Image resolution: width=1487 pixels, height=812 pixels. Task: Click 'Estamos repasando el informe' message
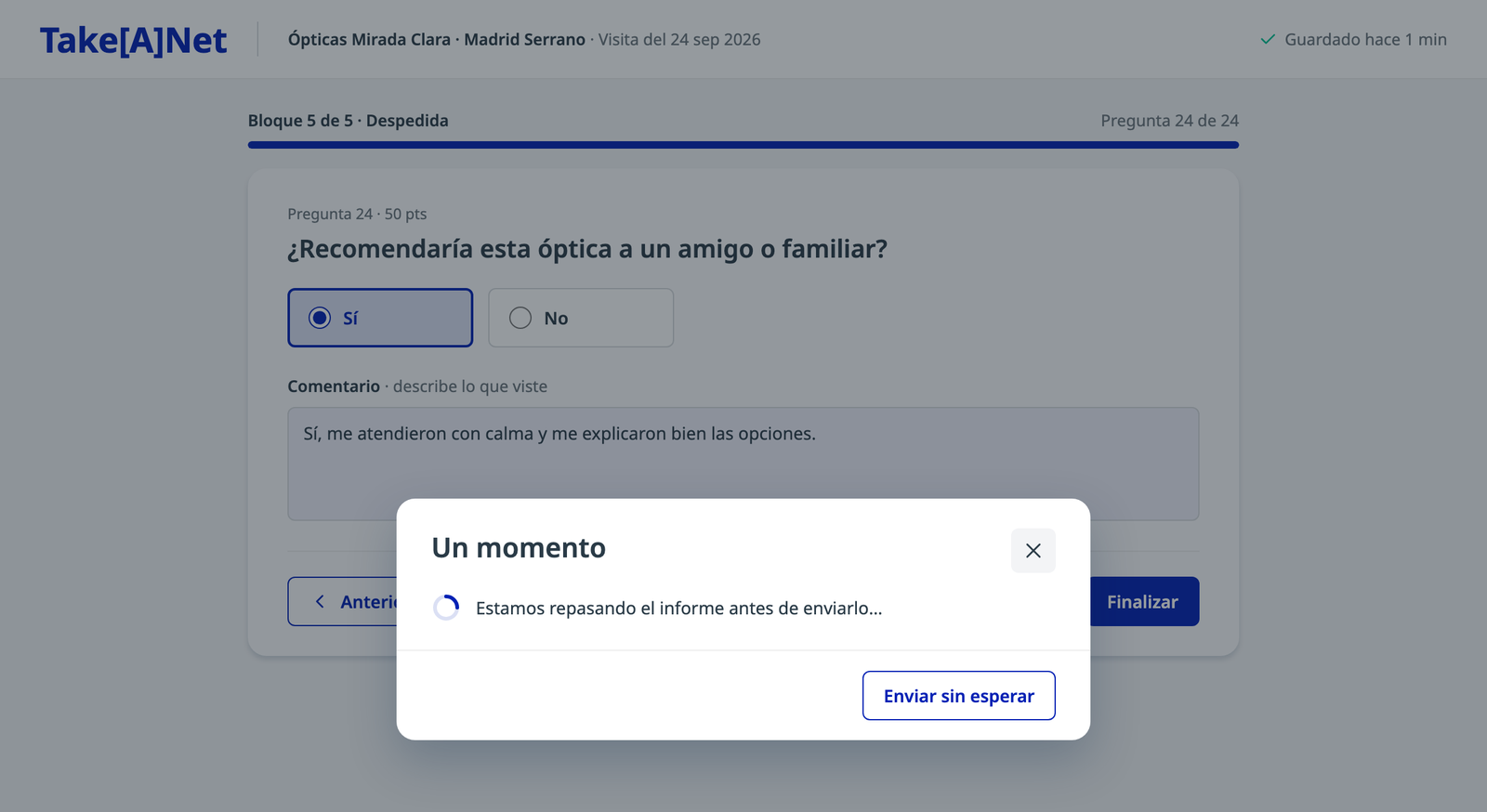pyautogui.click(x=679, y=609)
